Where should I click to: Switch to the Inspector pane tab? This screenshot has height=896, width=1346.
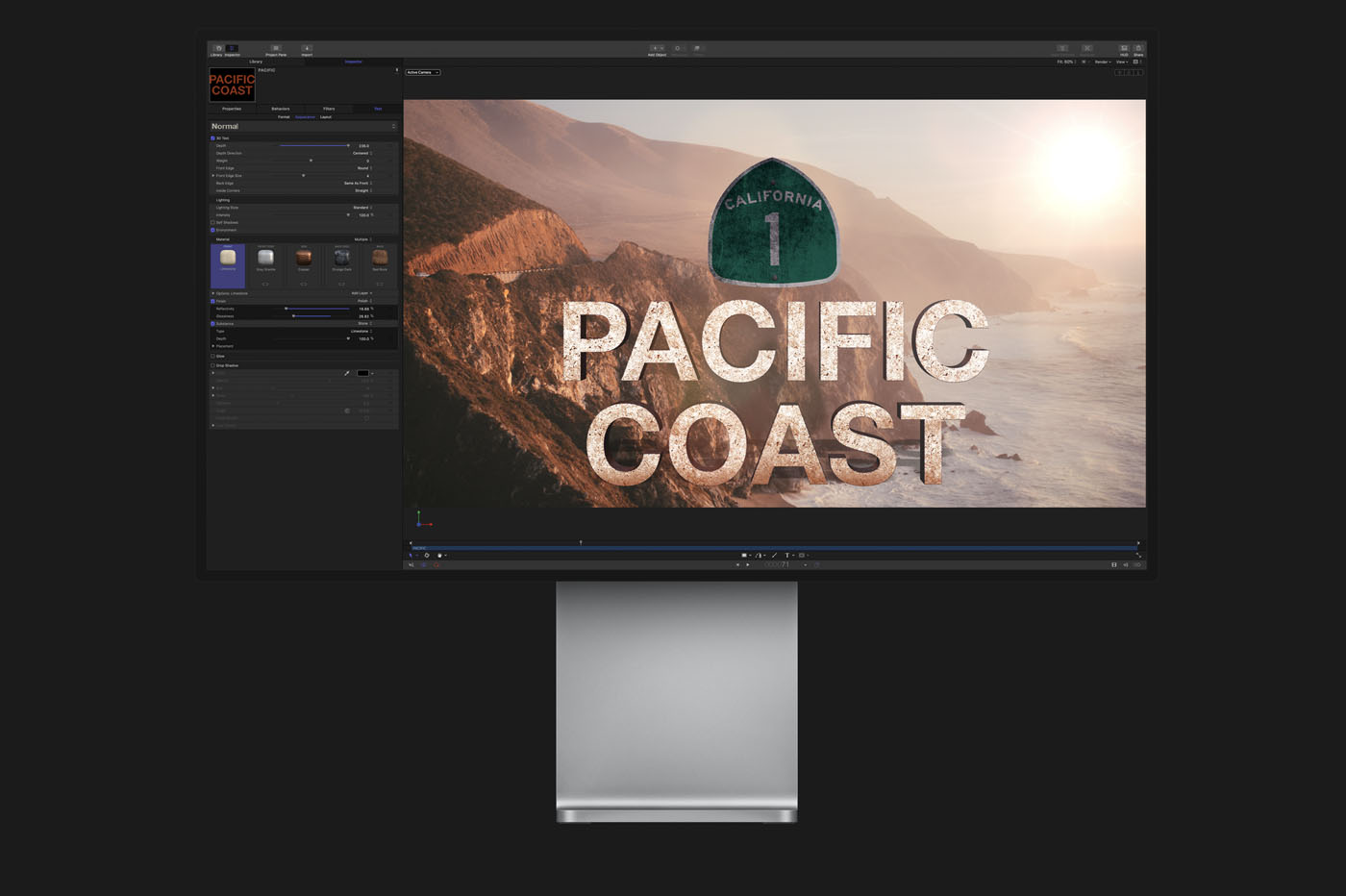354,62
